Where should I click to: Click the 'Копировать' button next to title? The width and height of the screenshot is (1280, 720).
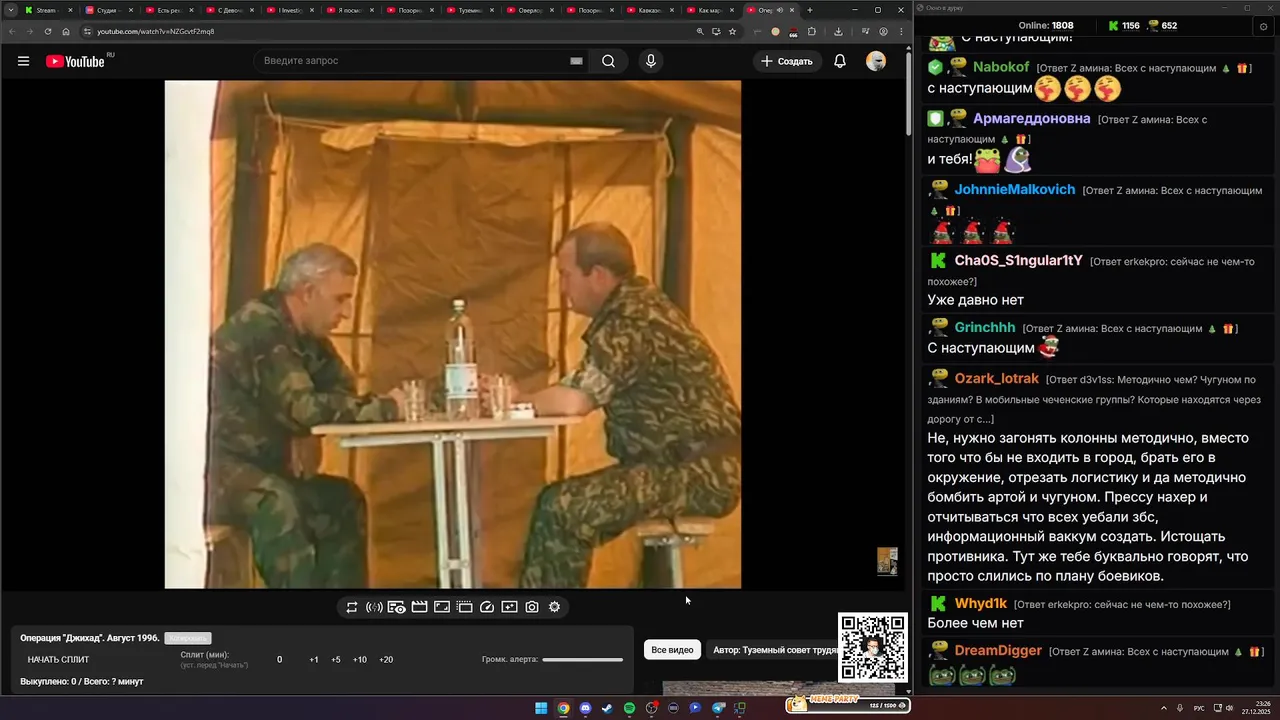point(188,638)
